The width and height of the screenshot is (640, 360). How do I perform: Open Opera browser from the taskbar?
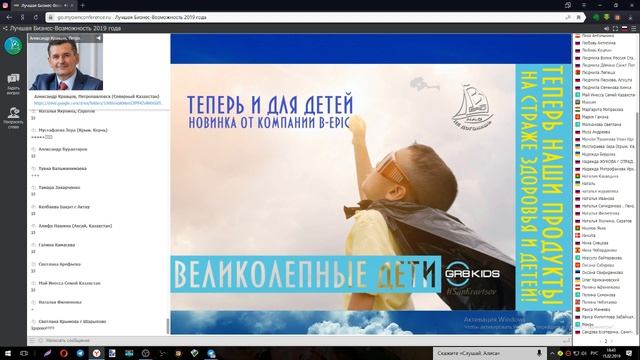pos(64,353)
